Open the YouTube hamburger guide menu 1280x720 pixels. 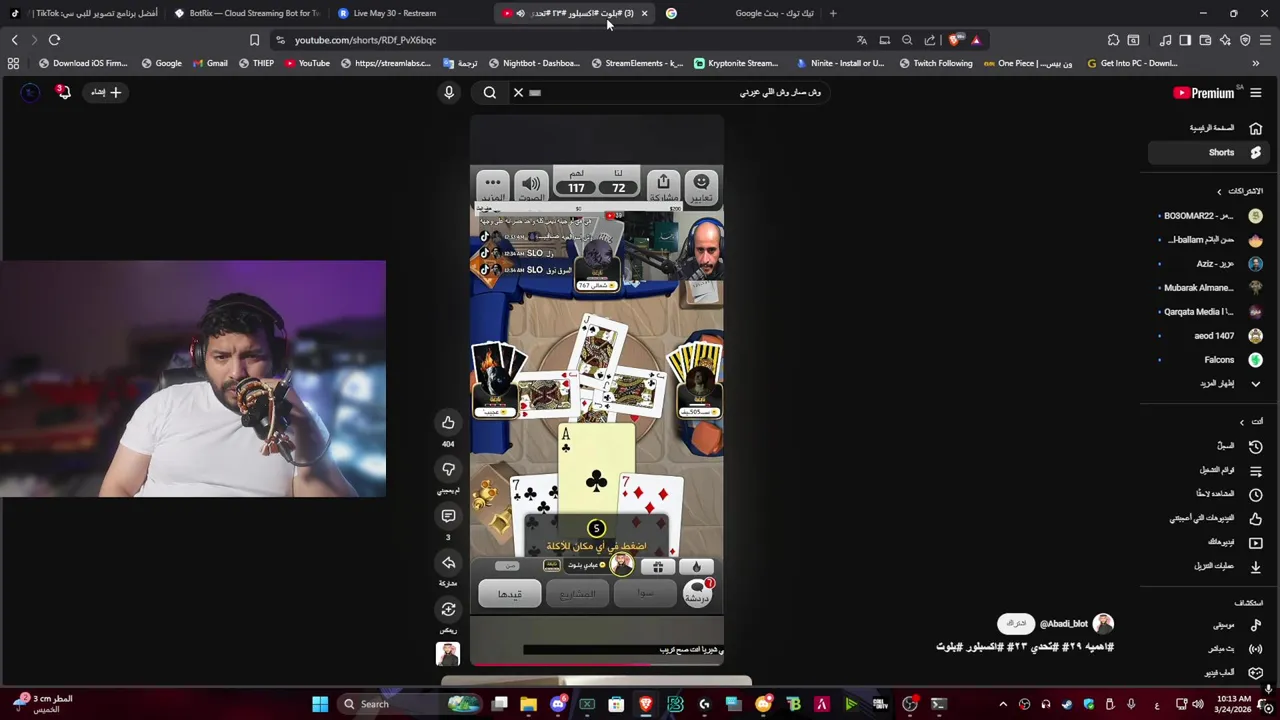pyautogui.click(x=1256, y=93)
